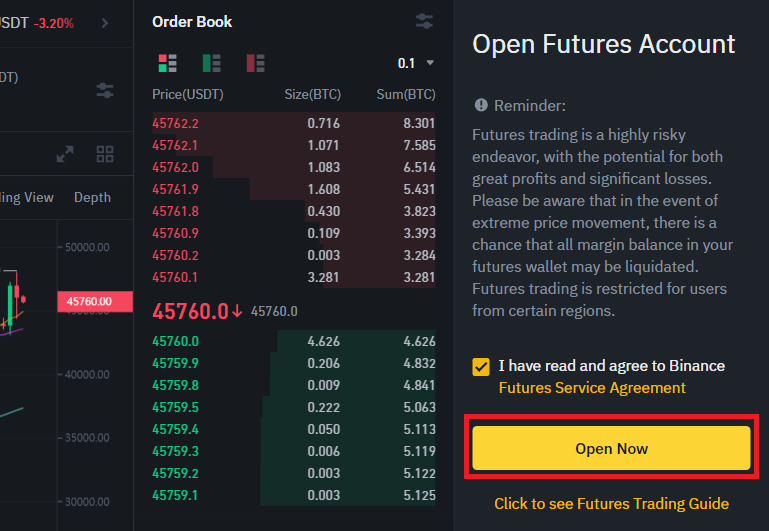
Task: Click the Open Now button
Action: (x=611, y=448)
